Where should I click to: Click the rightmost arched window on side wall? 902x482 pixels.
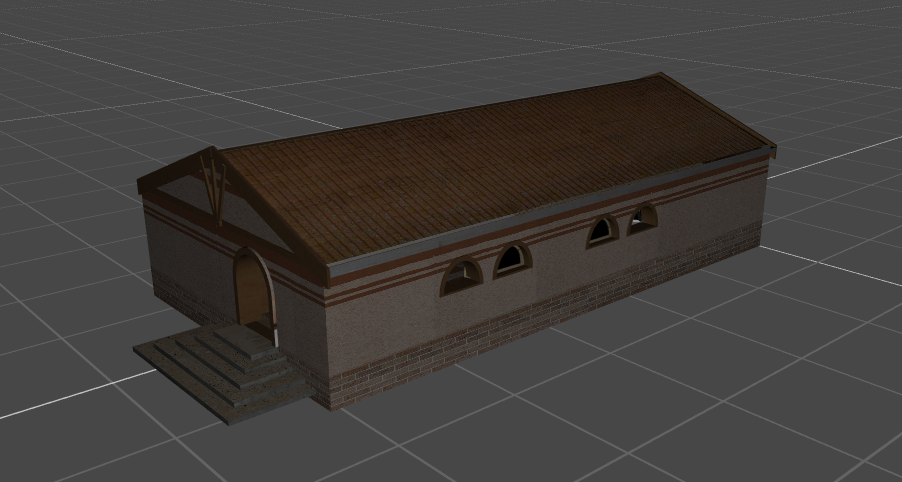(642, 219)
